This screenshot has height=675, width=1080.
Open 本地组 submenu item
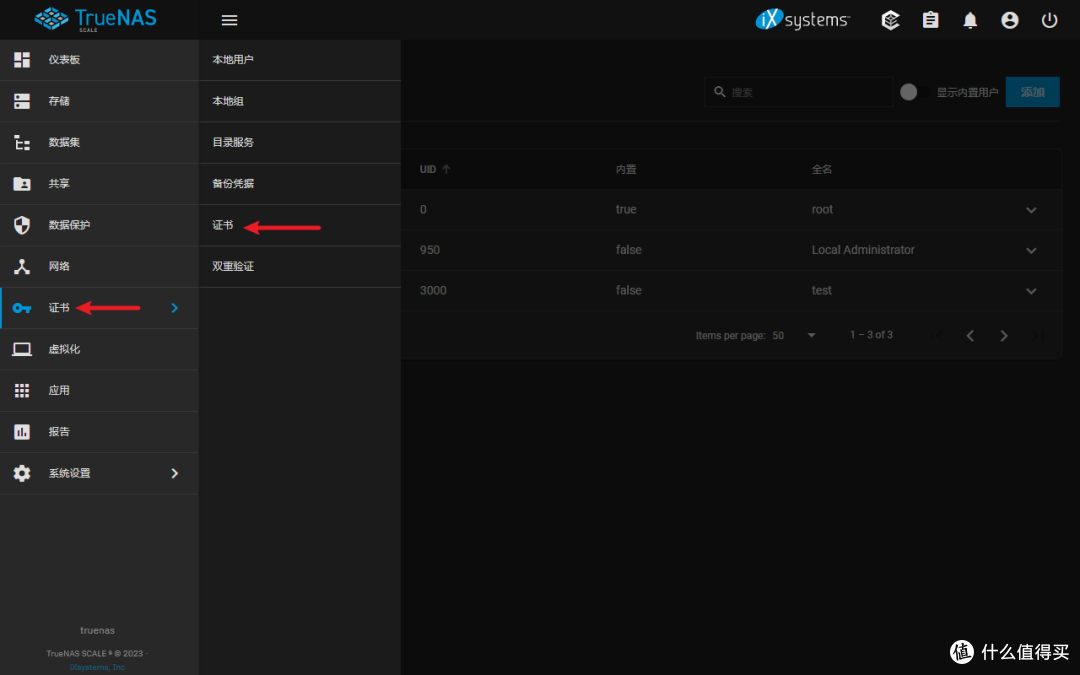tap(300, 101)
